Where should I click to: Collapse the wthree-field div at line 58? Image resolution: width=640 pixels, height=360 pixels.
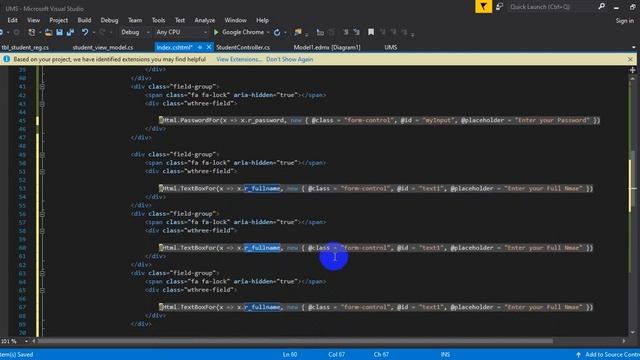pos(42,231)
